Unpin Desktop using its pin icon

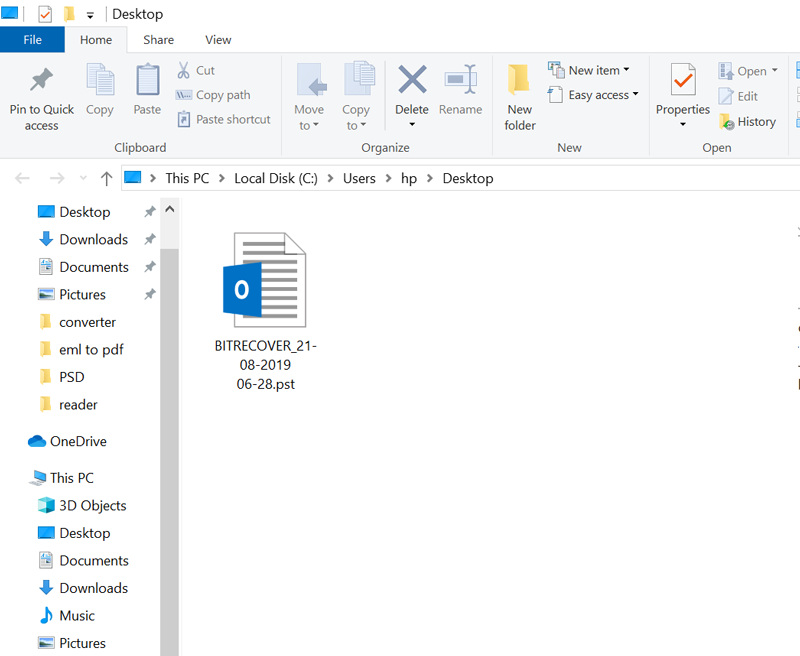[149, 212]
